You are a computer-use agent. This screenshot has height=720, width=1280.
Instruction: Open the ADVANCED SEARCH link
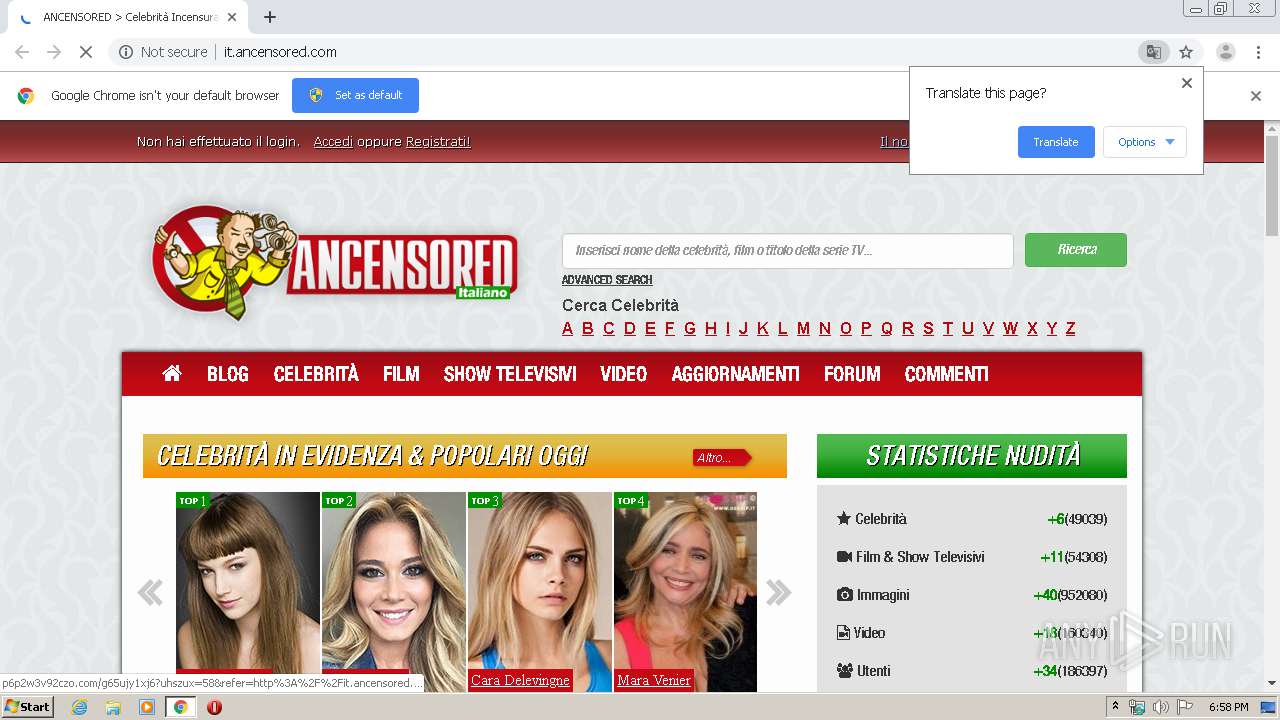coord(607,280)
